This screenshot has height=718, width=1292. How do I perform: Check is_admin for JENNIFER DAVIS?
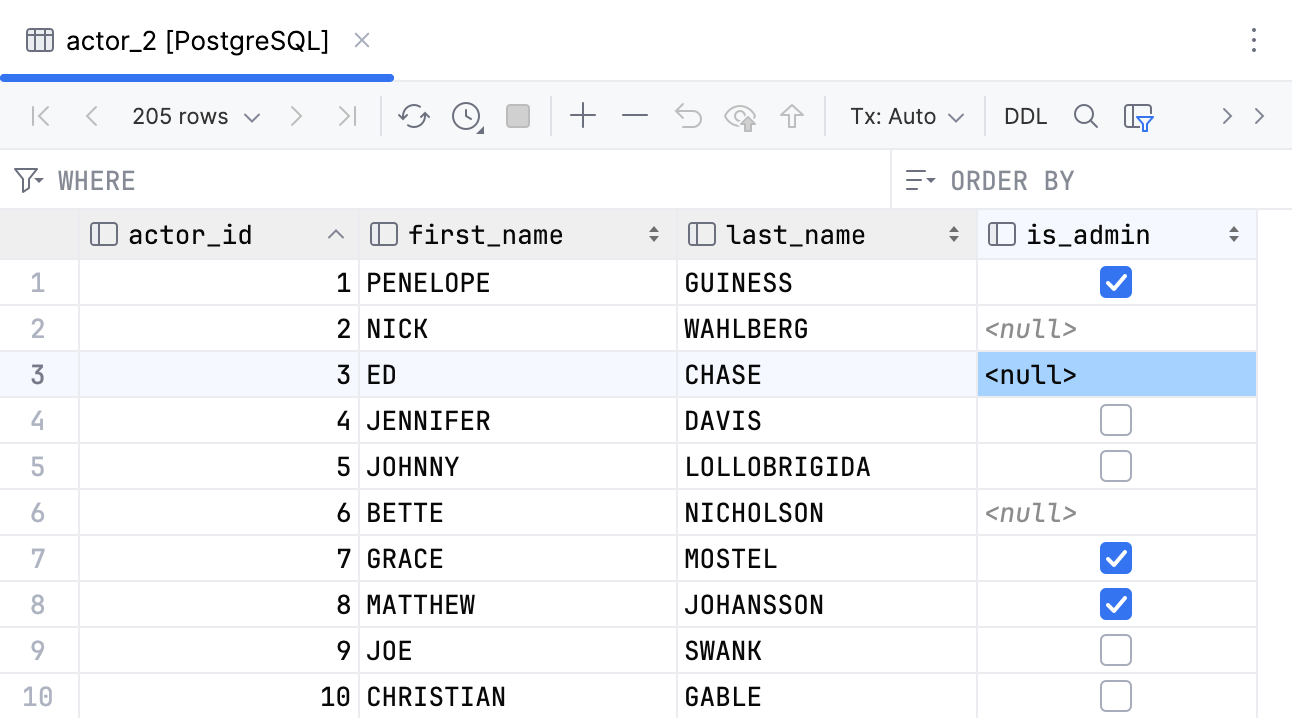point(1116,420)
